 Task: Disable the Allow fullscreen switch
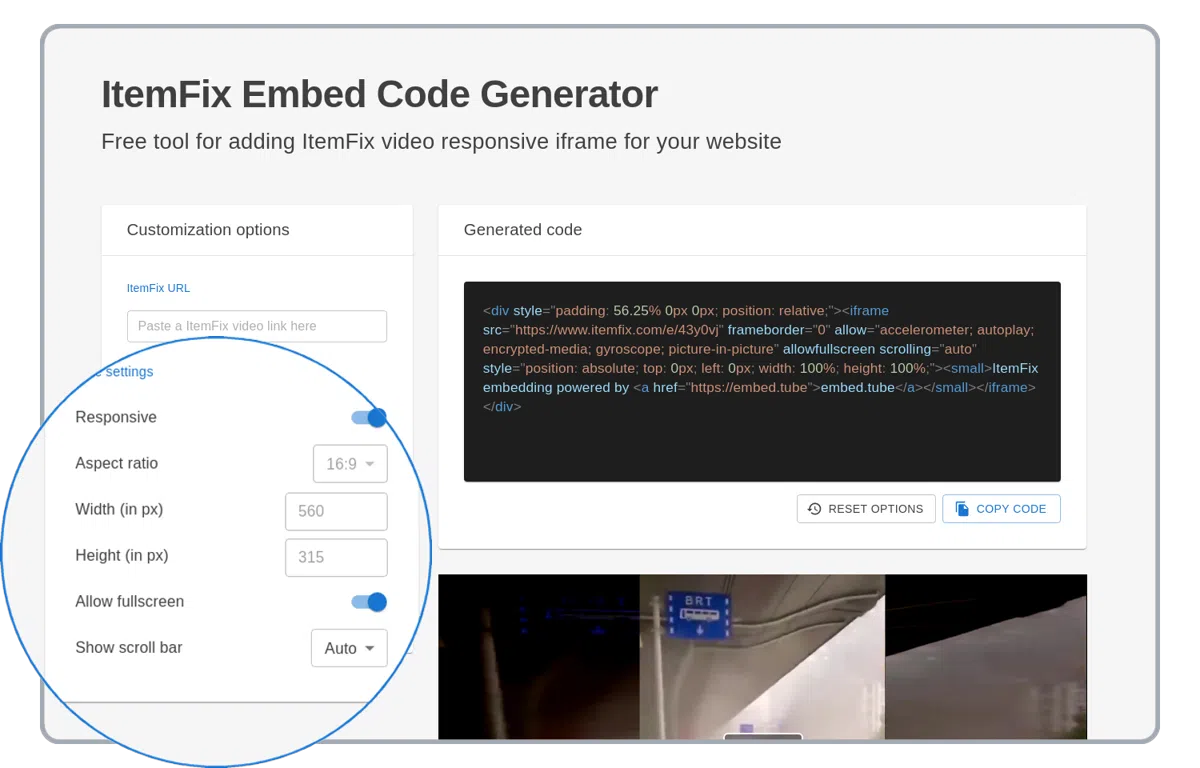[369, 602]
